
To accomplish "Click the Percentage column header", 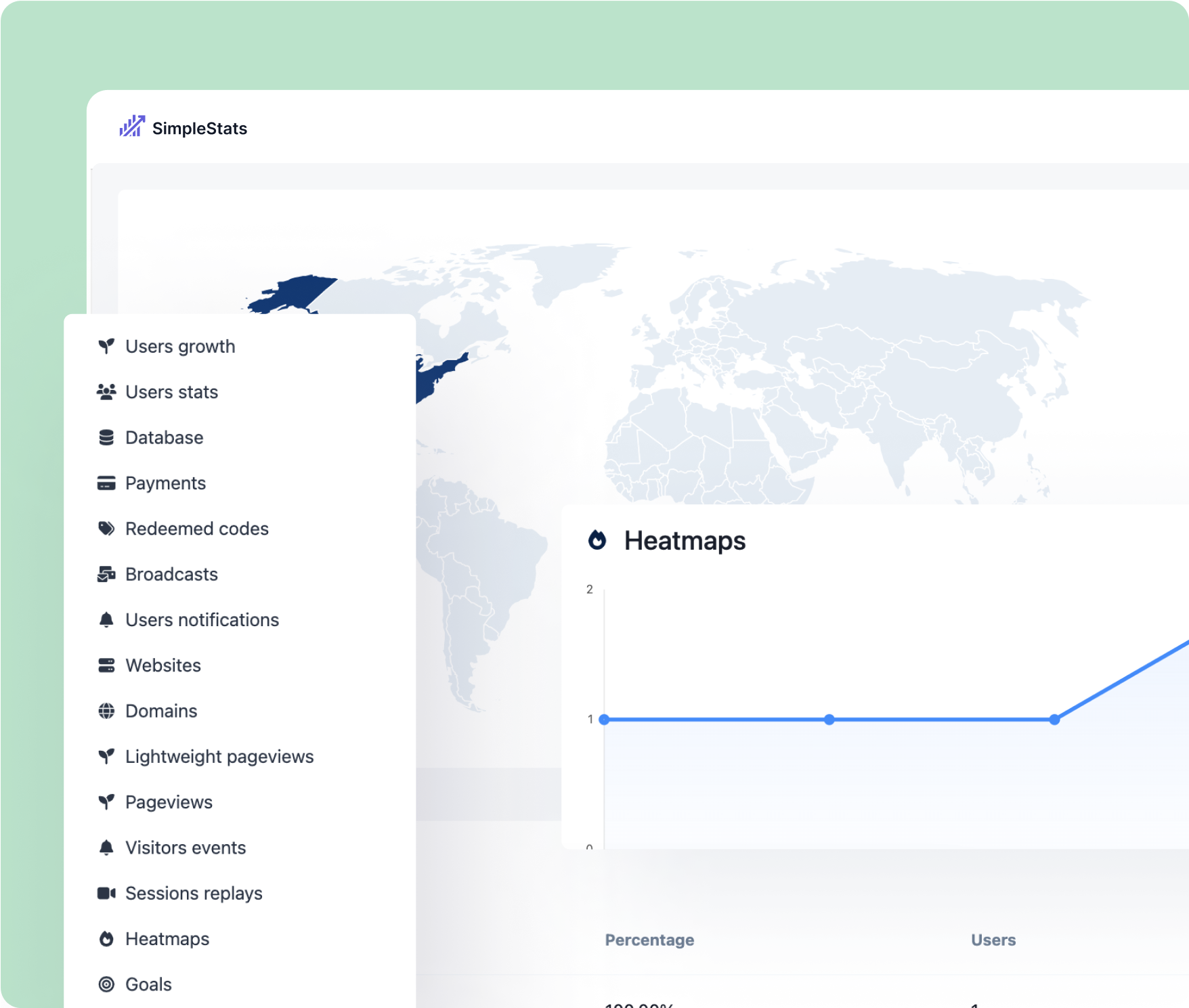I will coord(649,940).
